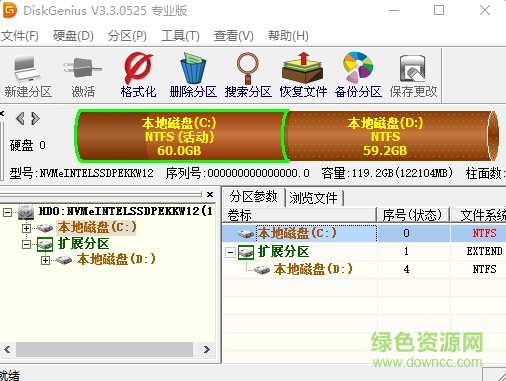Expand 本地磁盘(D:) node in tree
Image resolution: width=506 pixels, height=381 pixels.
45,260
